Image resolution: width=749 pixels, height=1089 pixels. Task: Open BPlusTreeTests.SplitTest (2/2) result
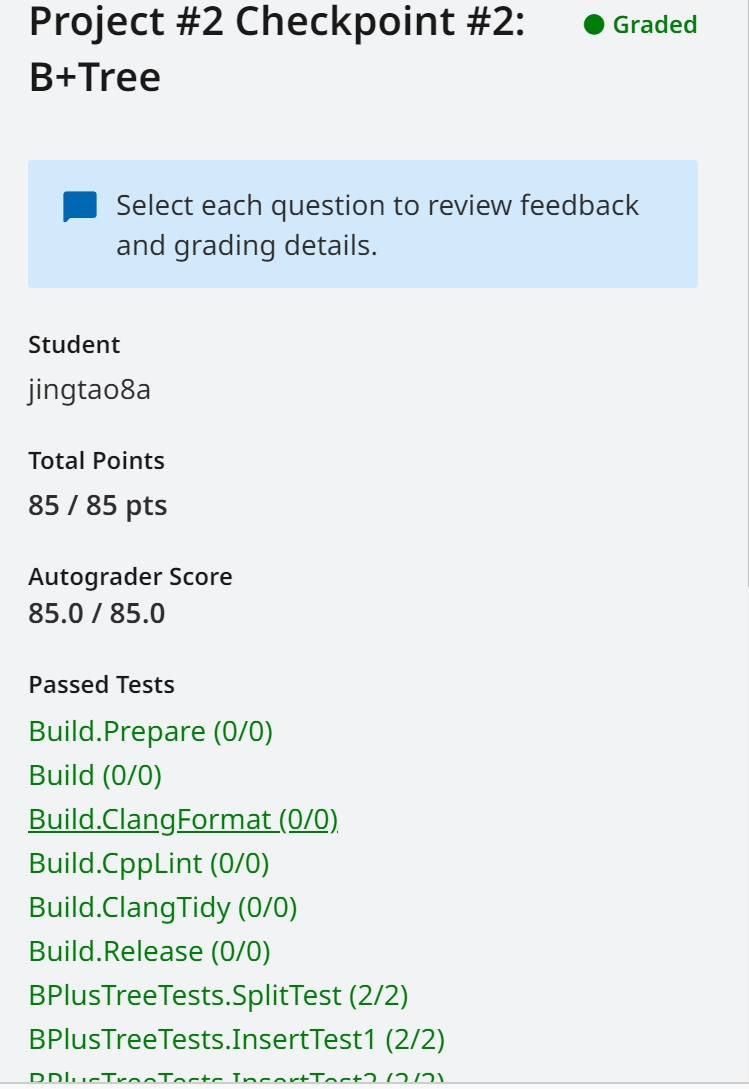(218, 995)
